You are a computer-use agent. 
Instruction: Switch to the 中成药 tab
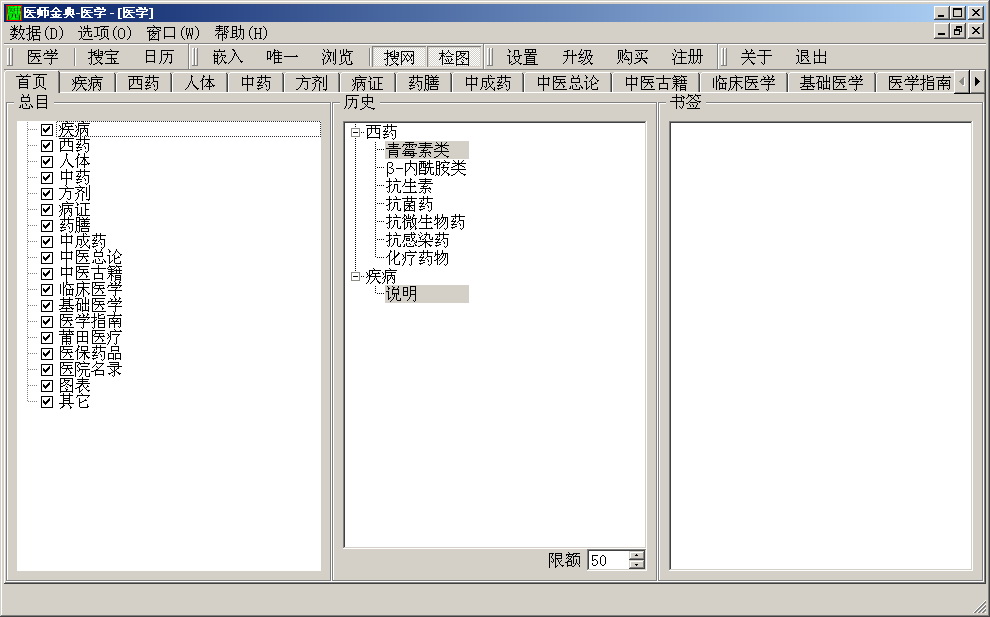tap(488, 83)
